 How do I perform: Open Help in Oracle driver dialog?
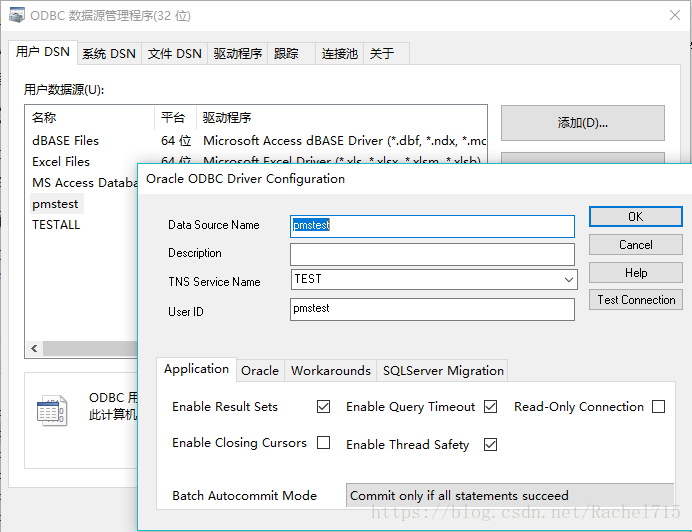(636, 273)
